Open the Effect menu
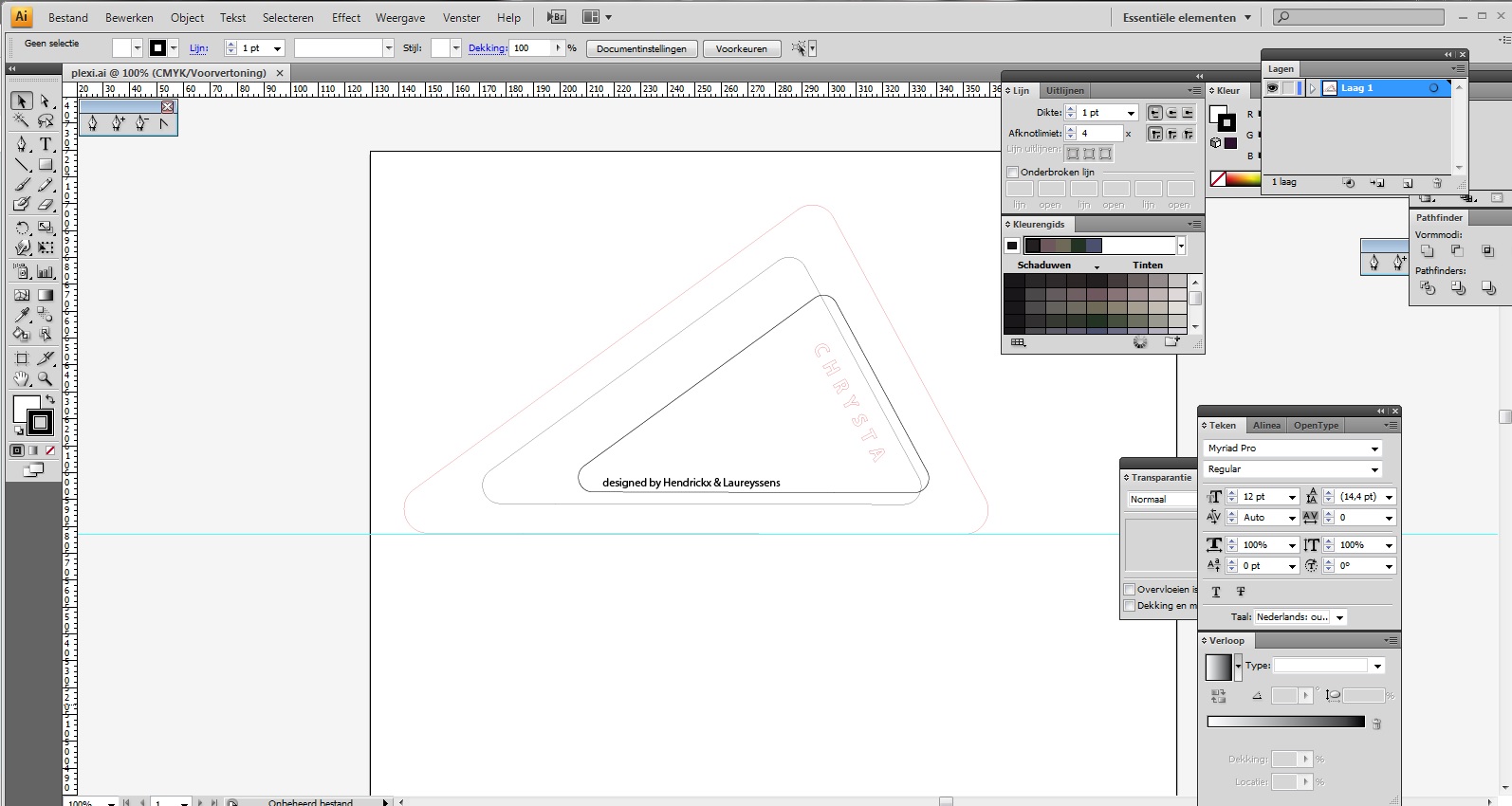The width and height of the screenshot is (1512, 806). click(346, 17)
